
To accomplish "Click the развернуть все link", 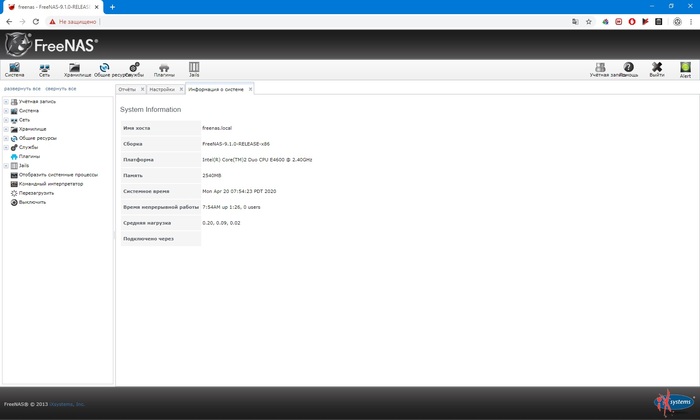I will [22, 89].
